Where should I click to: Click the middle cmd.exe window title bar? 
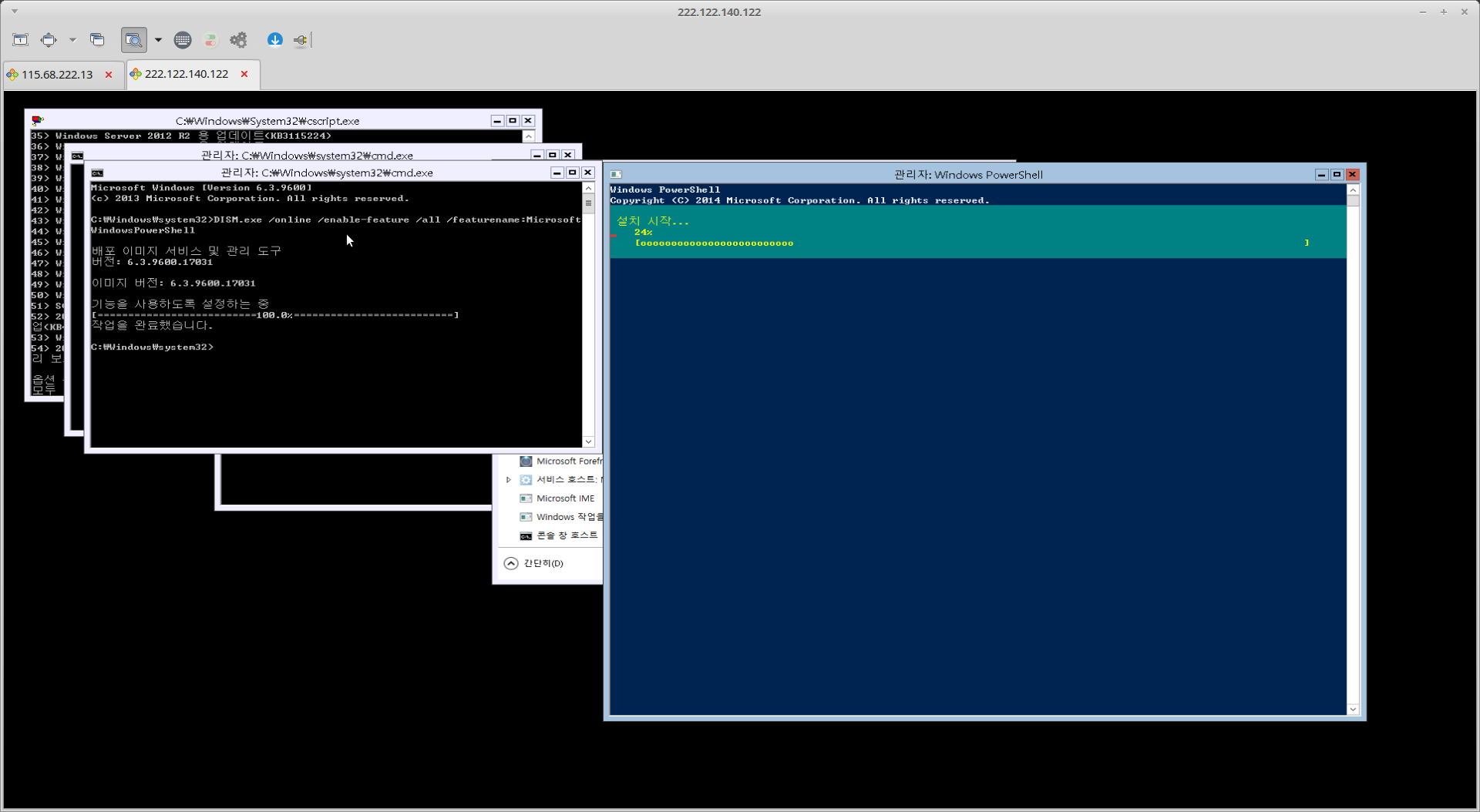[307, 155]
